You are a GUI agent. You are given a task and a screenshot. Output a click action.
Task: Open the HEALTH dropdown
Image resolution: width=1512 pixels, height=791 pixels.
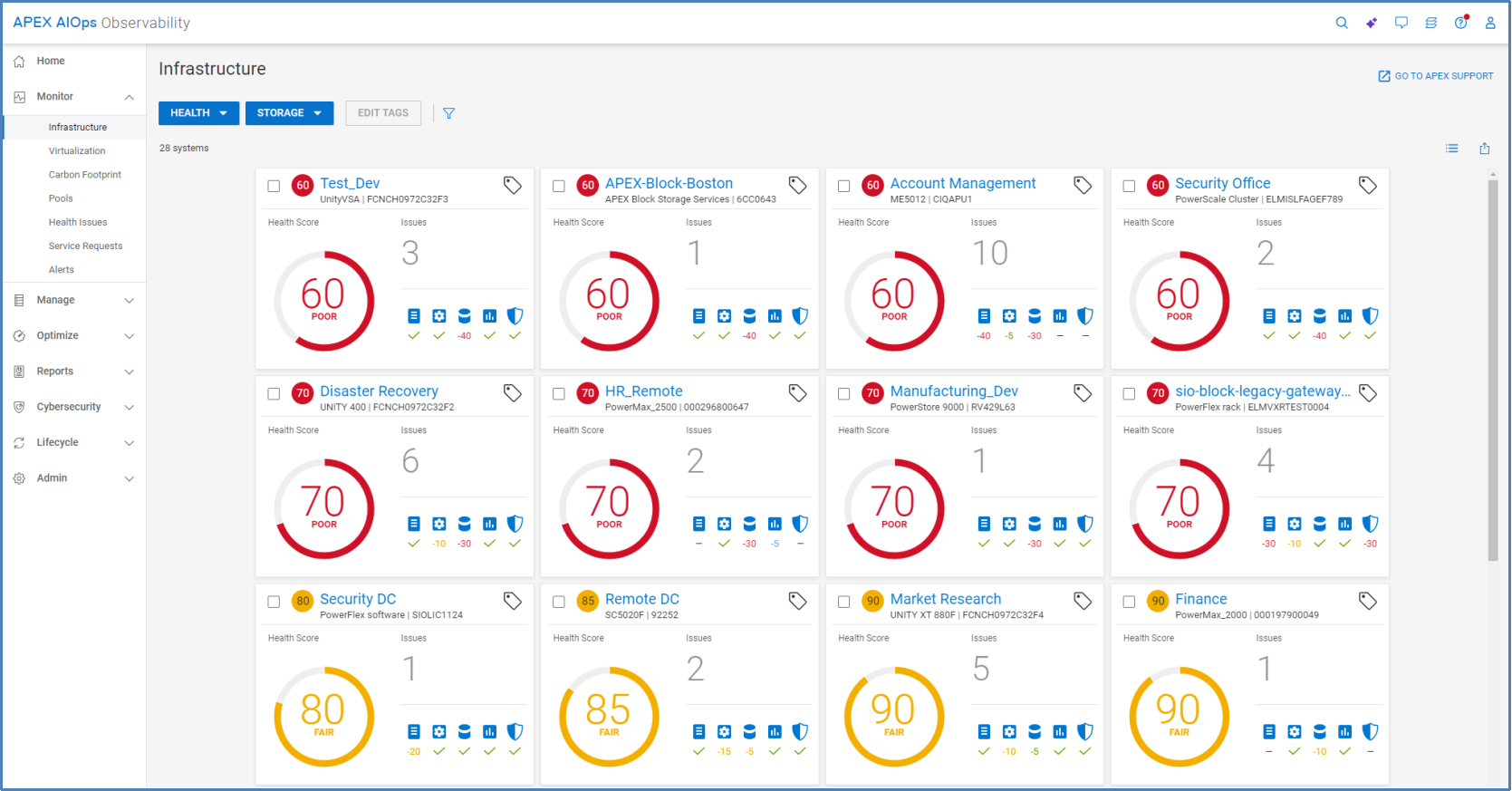198,113
